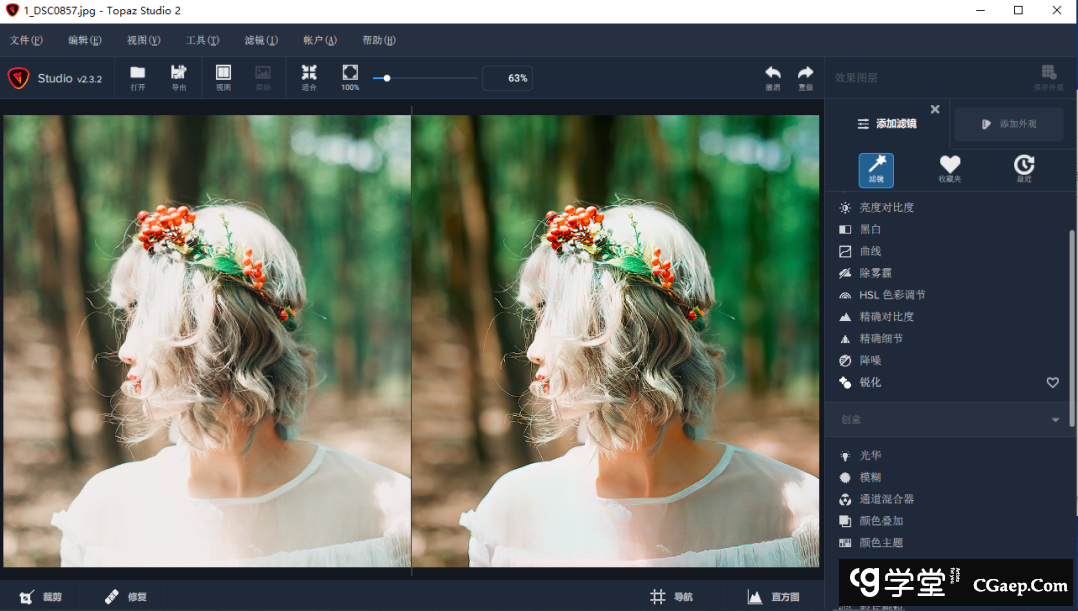
Task: Select the Heal (修复) tool
Action: click(x=126, y=597)
